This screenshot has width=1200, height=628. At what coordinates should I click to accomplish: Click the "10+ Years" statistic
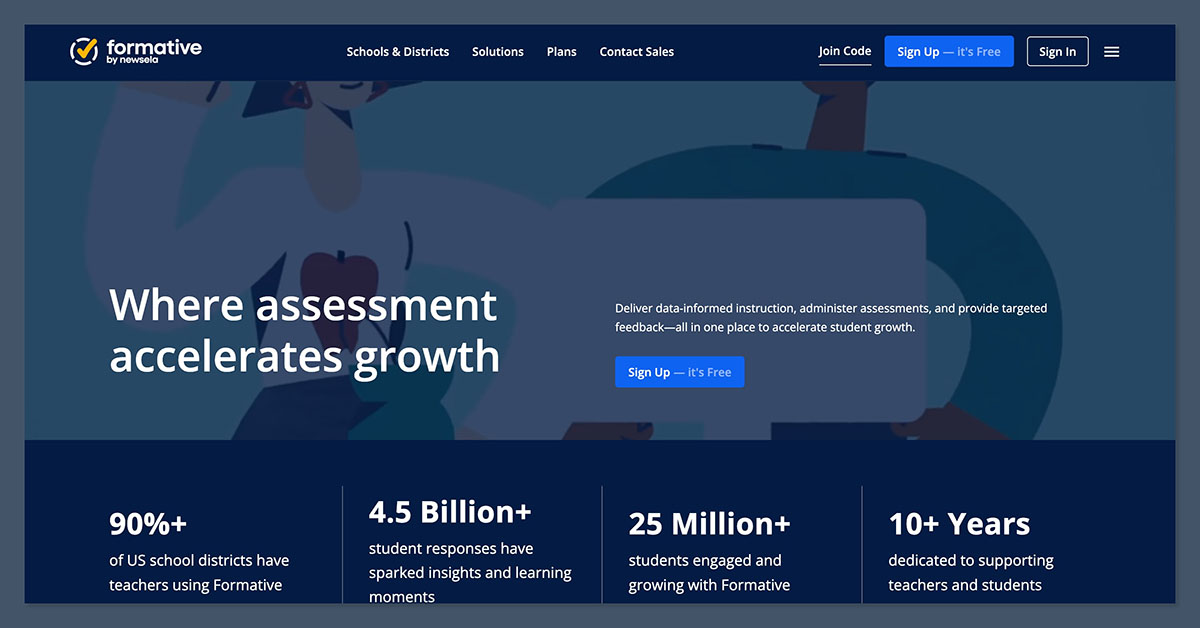pyautogui.click(x=959, y=524)
